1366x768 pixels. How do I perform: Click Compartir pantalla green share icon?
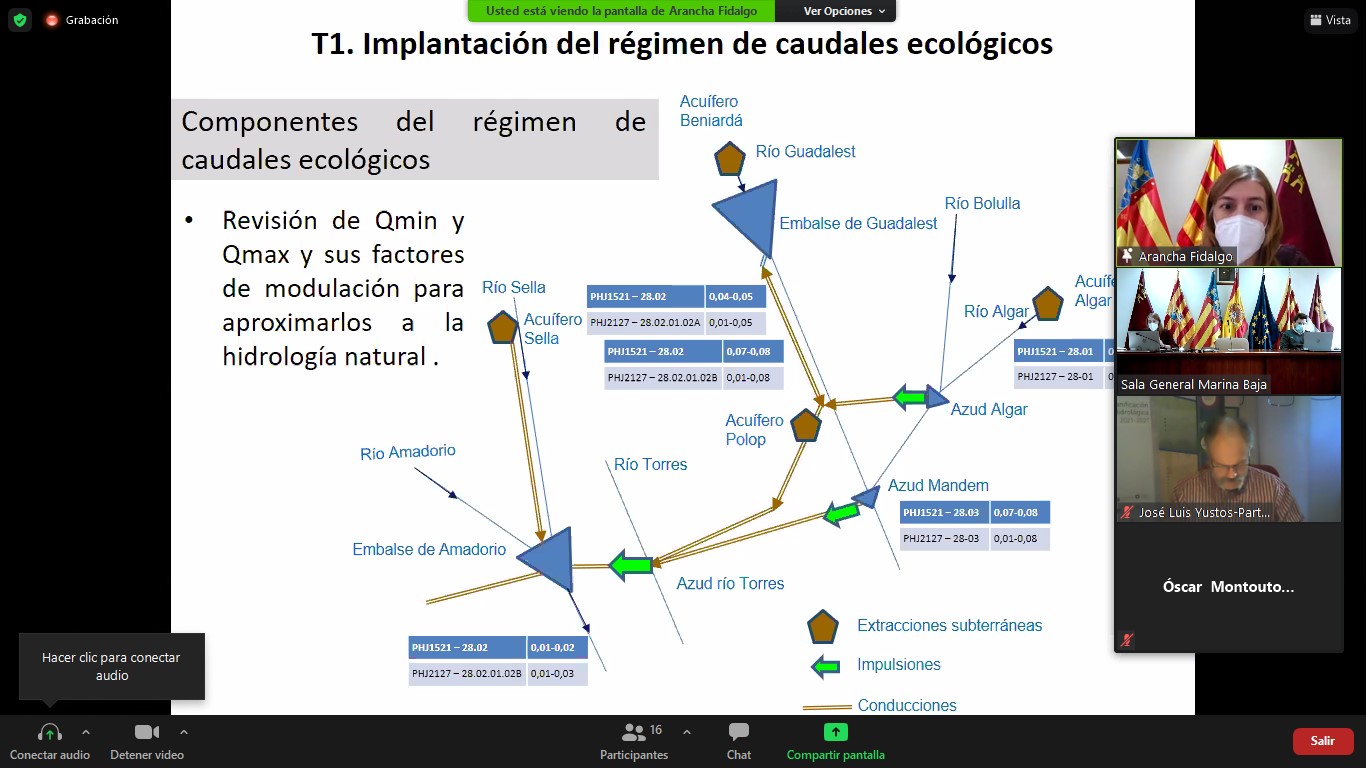click(835, 732)
